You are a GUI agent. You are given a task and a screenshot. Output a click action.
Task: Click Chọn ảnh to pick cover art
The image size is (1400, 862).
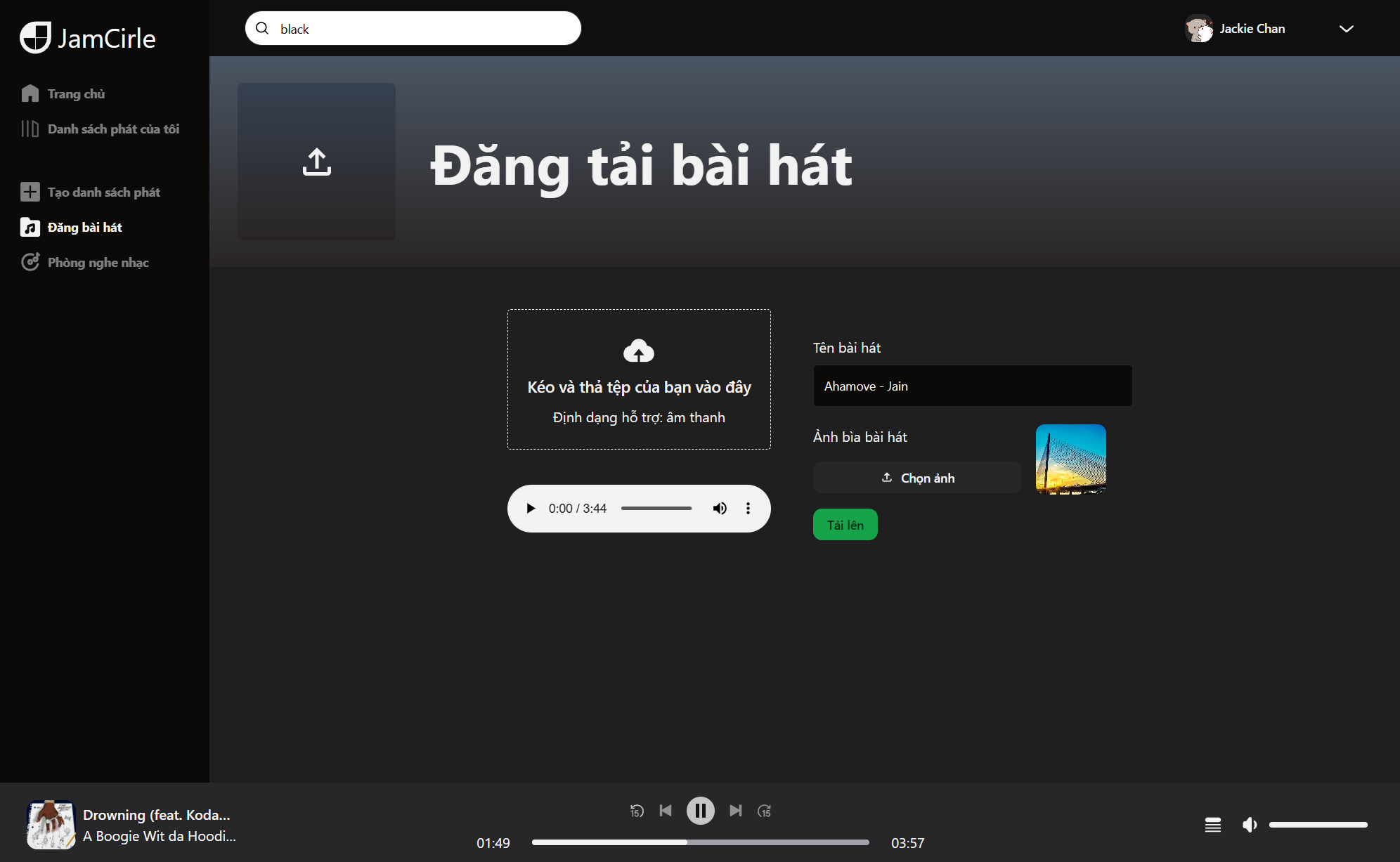pyautogui.click(x=916, y=477)
